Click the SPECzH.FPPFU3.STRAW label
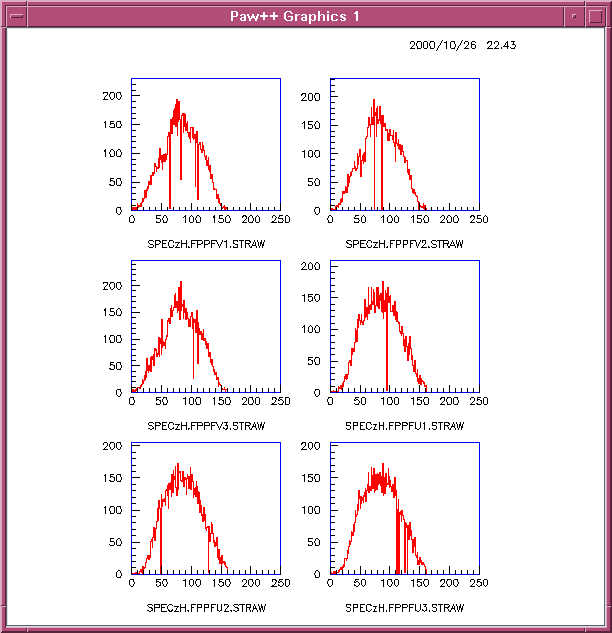 point(405,608)
